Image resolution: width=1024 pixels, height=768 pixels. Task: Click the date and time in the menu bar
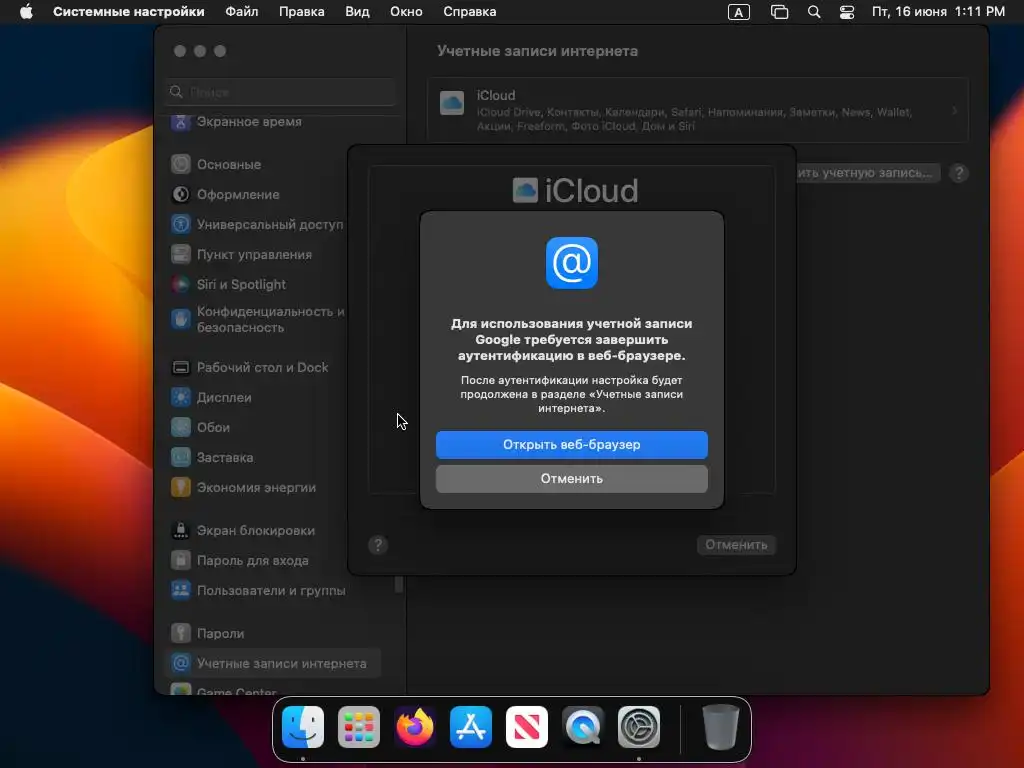938,12
